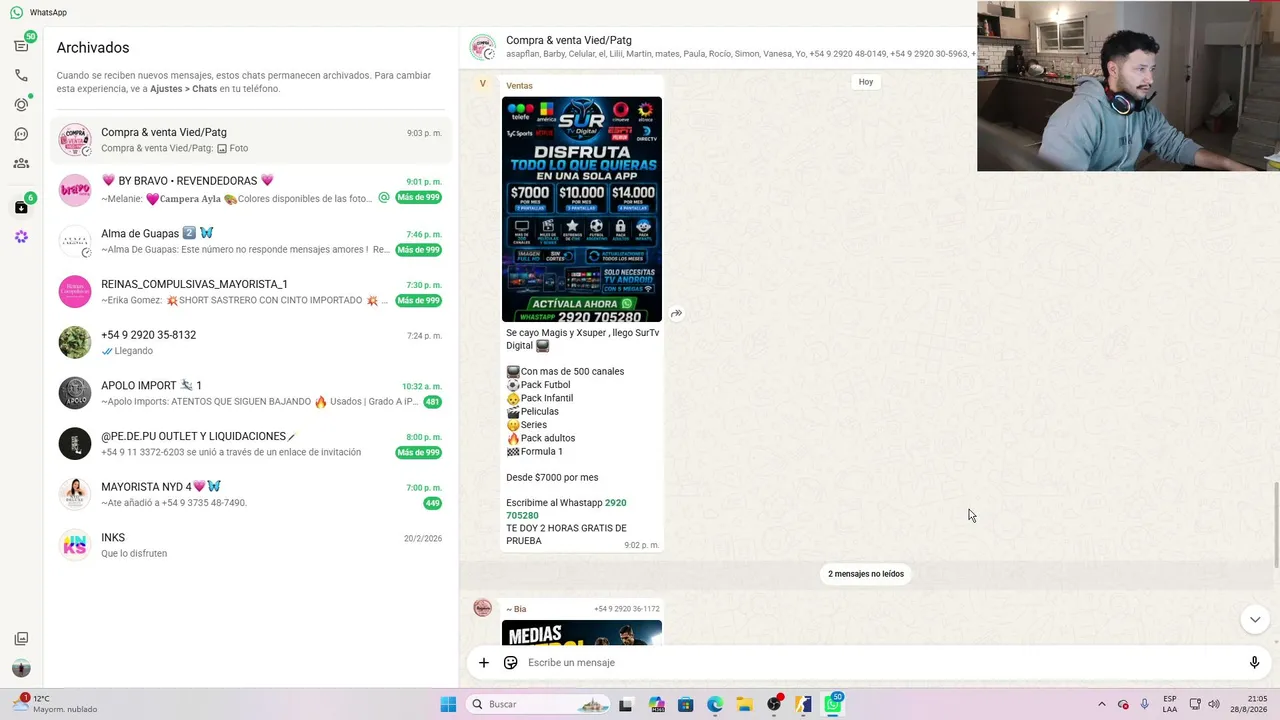Open the profile avatar in the sidebar
The width and height of the screenshot is (1280, 720).
pos(21,668)
